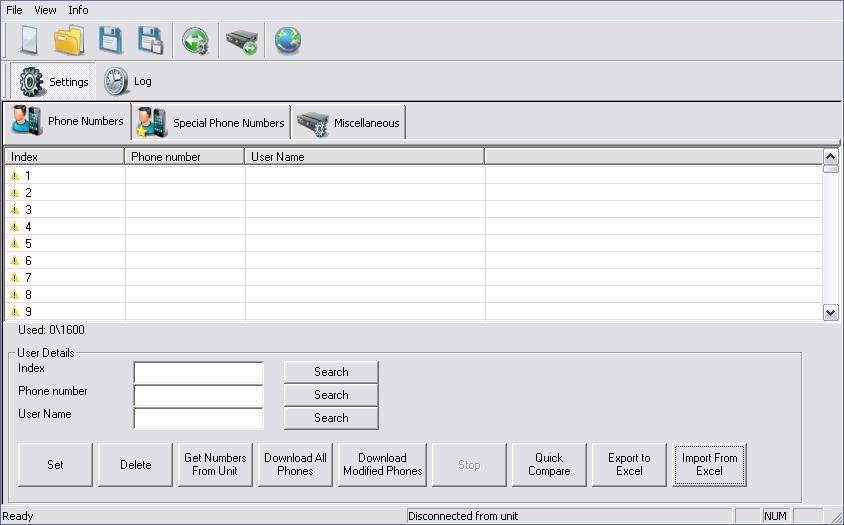The image size is (844, 525).
Task: Select the Settings view
Action: point(55,81)
